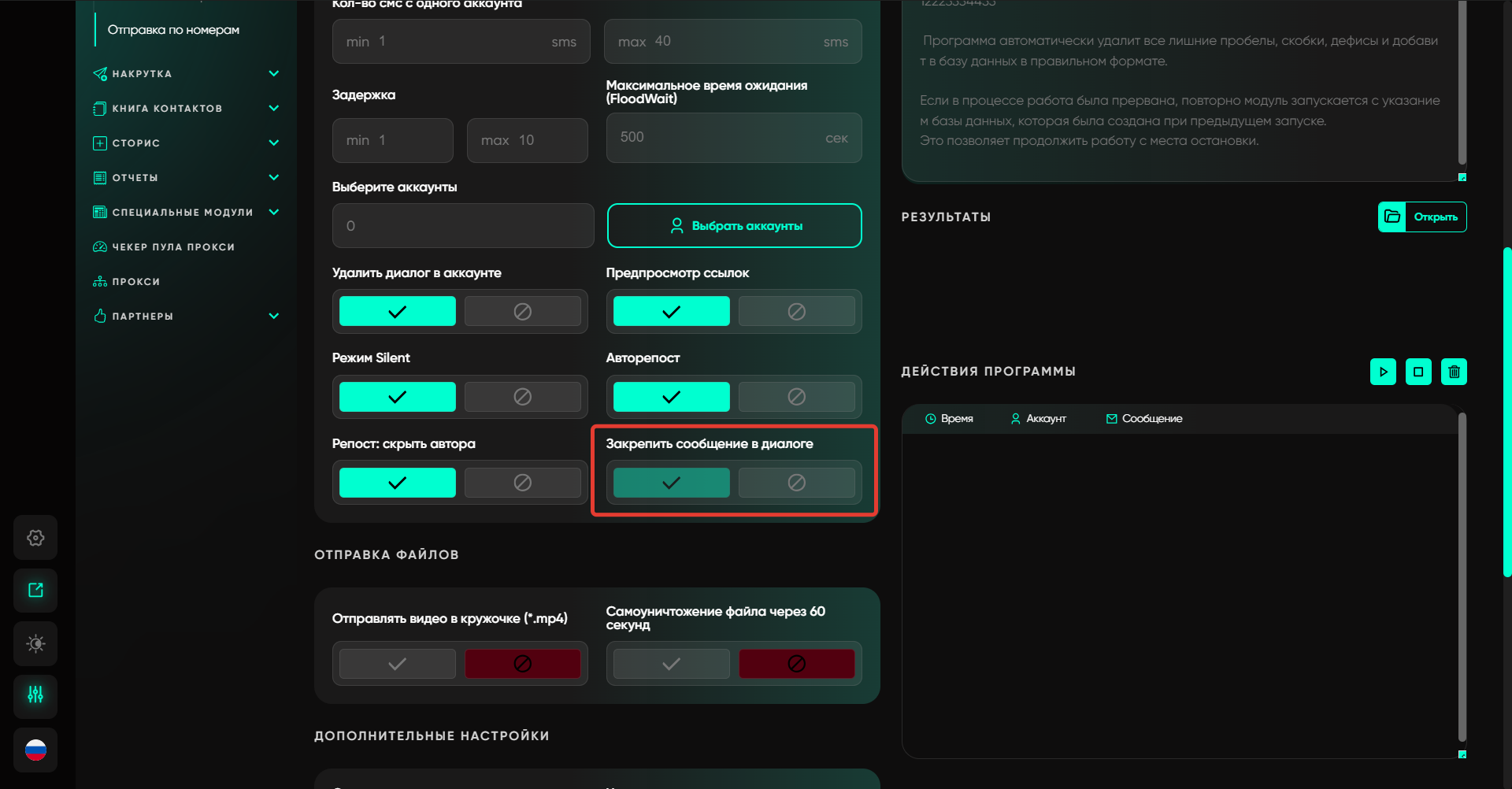Expand the Книга контактов section chevron
This screenshot has width=1512, height=789.
pyautogui.click(x=274, y=109)
